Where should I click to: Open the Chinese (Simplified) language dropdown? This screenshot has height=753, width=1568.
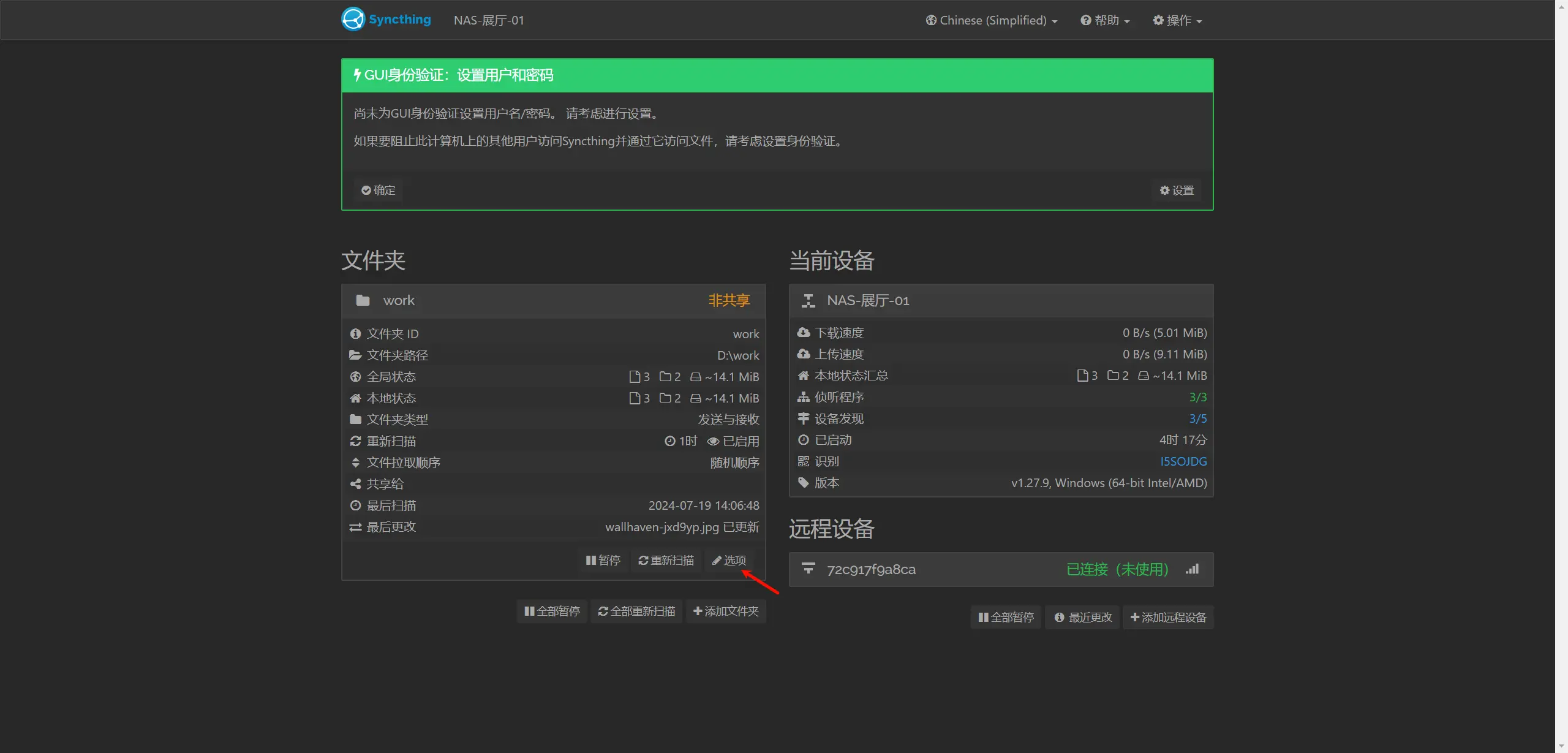(x=991, y=20)
